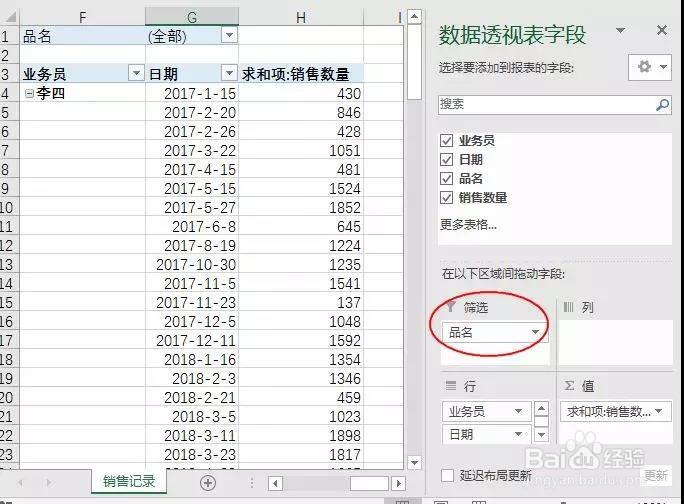
Task: Uncheck the 日期 field checkbox
Action: pyautogui.click(x=446, y=160)
